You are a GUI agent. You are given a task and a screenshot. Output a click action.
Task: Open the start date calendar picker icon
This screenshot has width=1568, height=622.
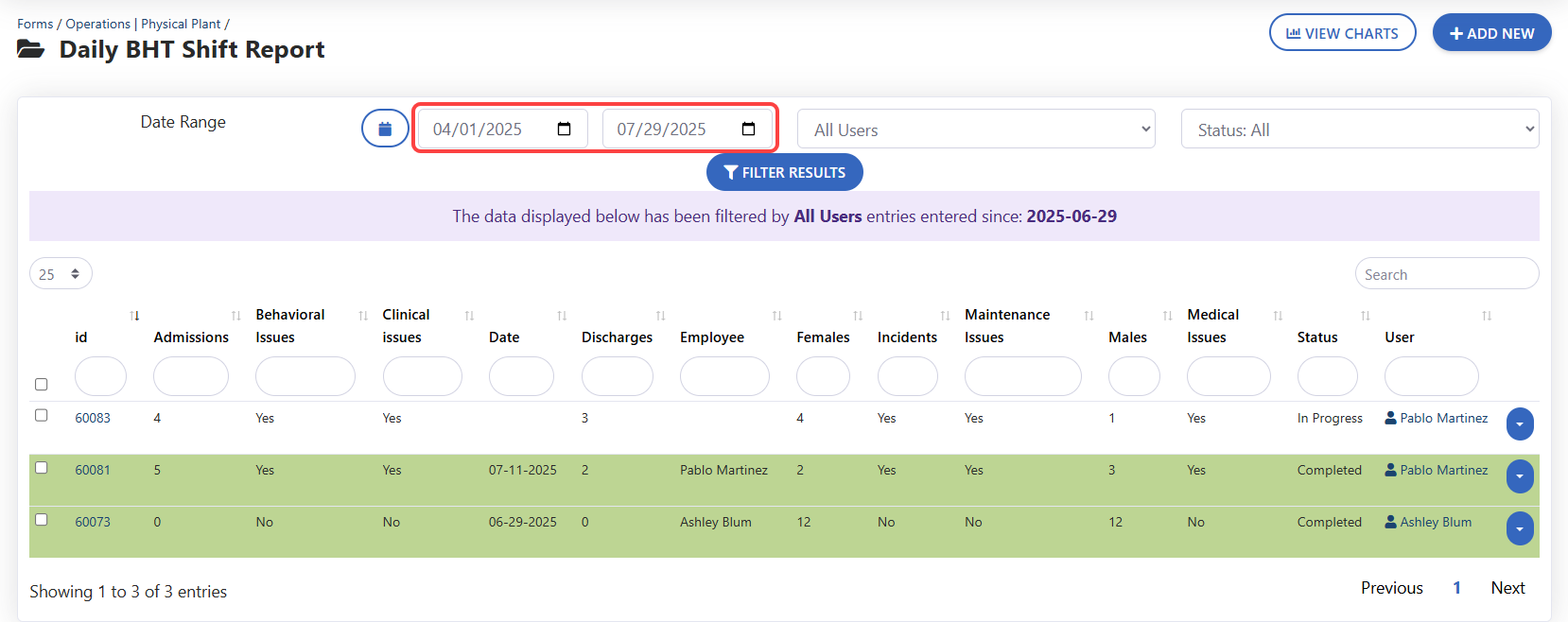pyautogui.click(x=565, y=130)
